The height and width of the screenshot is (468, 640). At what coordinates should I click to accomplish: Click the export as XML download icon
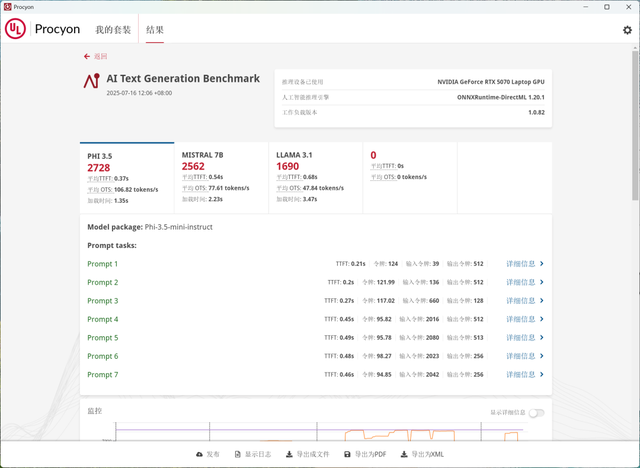click(x=404, y=454)
